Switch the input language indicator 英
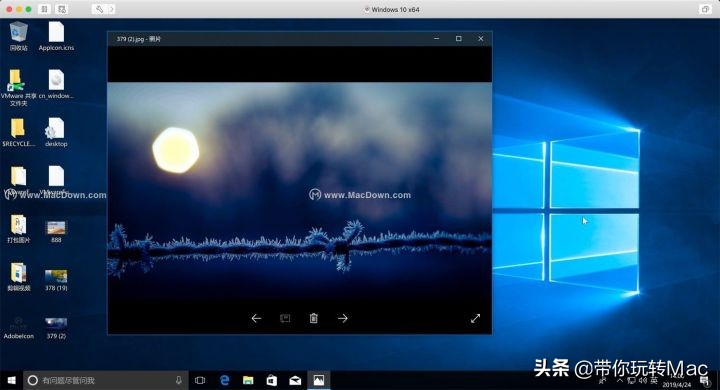720x390 pixels. tap(654, 381)
